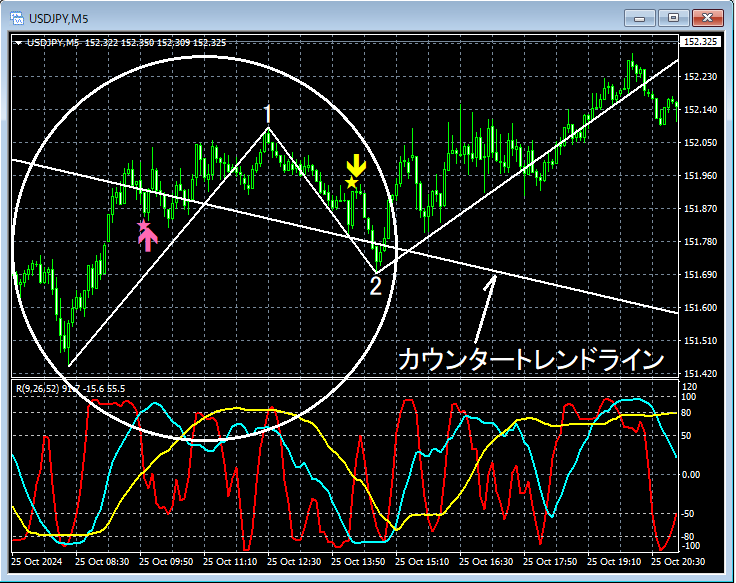Maximize the USDJPY,M5 chart window

(x=673, y=18)
